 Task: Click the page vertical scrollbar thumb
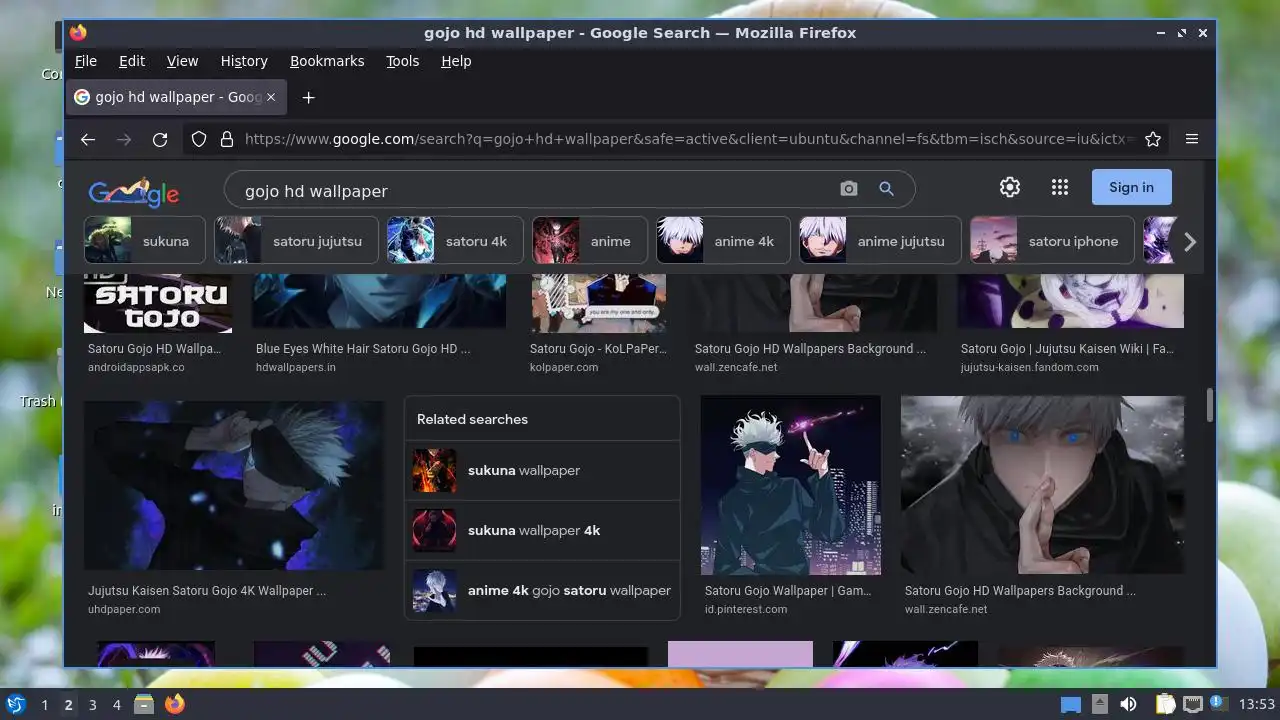pos(1209,405)
